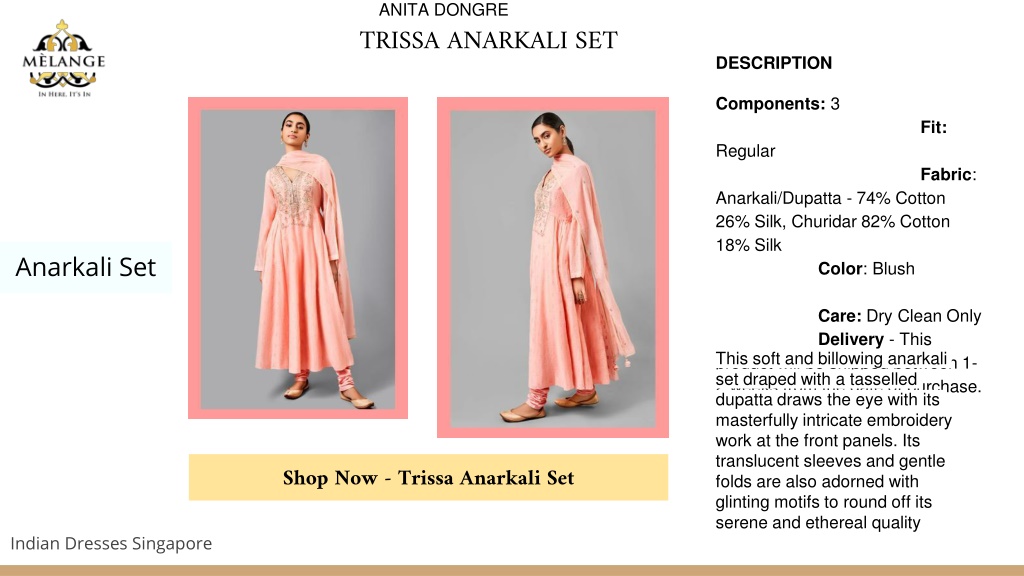Click the Melange logo
The width and height of the screenshot is (1024, 576).
pyautogui.click(x=63, y=59)
